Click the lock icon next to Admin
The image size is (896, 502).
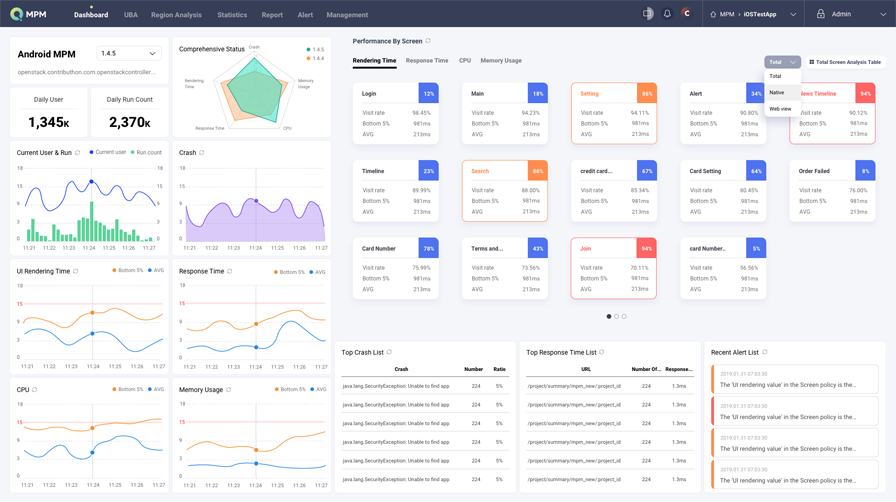pos(821,14)
